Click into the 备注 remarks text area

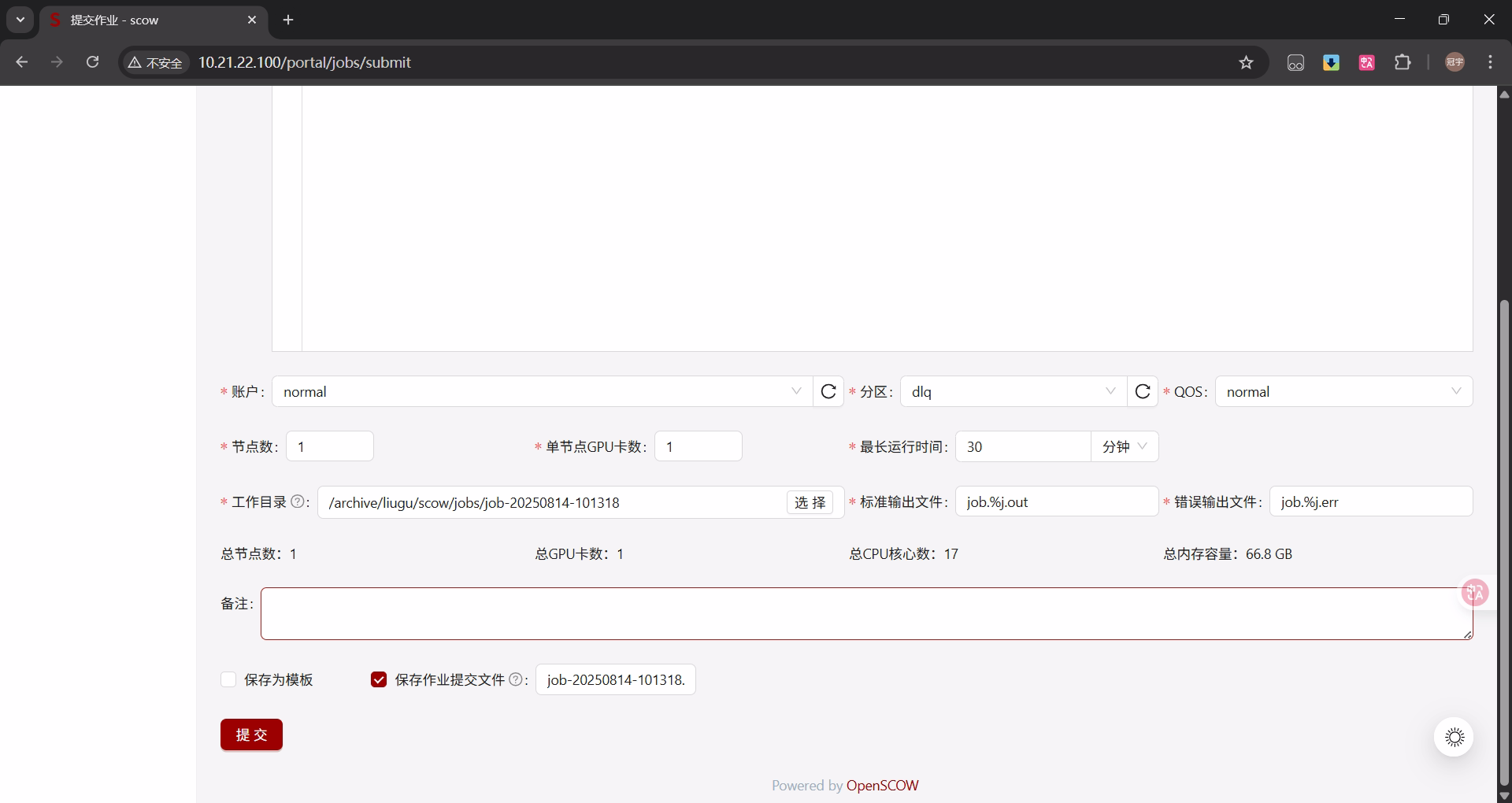tap(865, 613)
